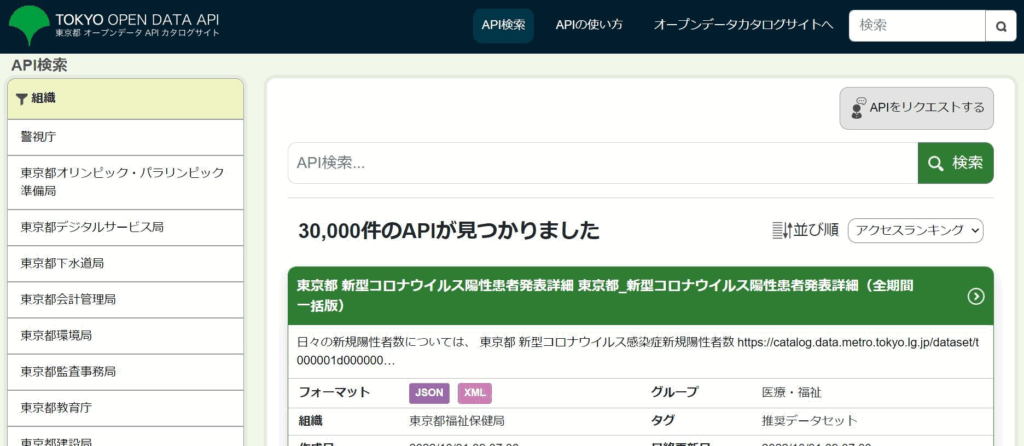Open the アクセスランキング sort dropdown

point(916,230)
